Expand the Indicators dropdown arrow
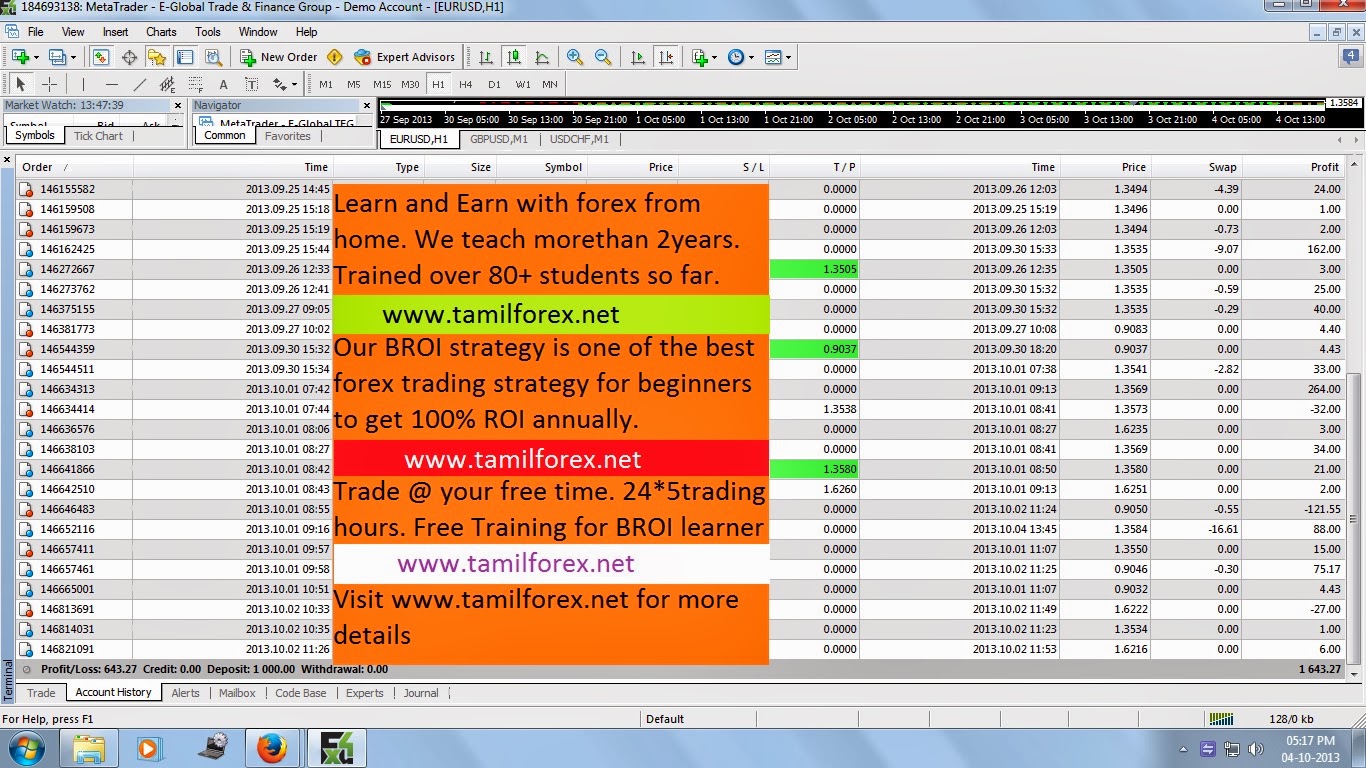Screen dimensions: 1366x768 [x=715, y=57]
